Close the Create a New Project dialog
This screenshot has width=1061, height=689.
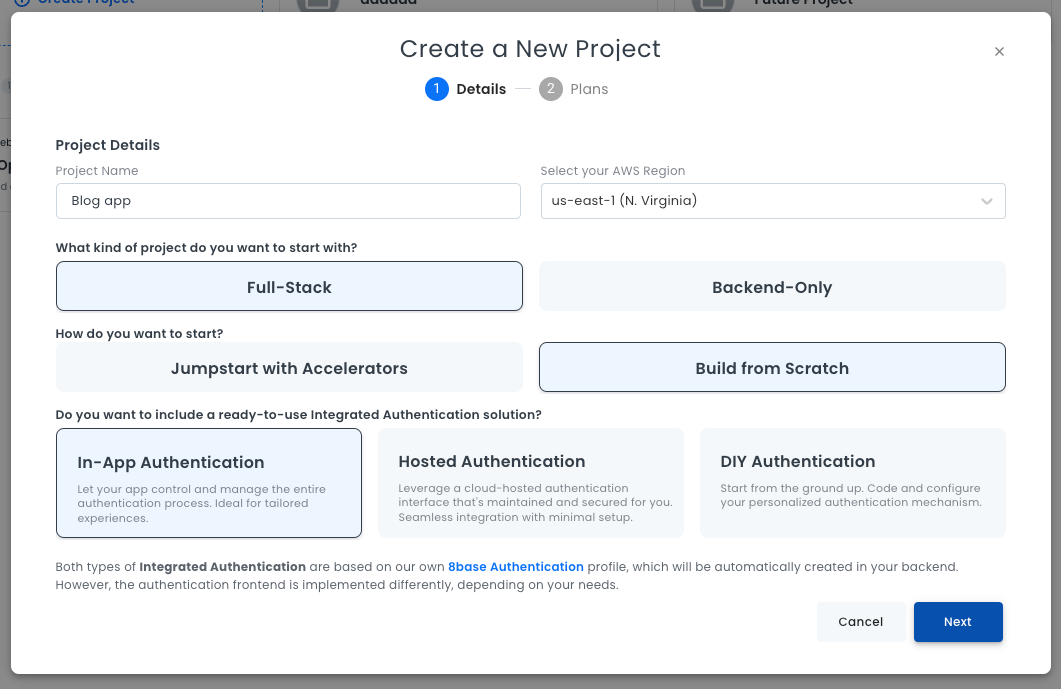point(999,52)
